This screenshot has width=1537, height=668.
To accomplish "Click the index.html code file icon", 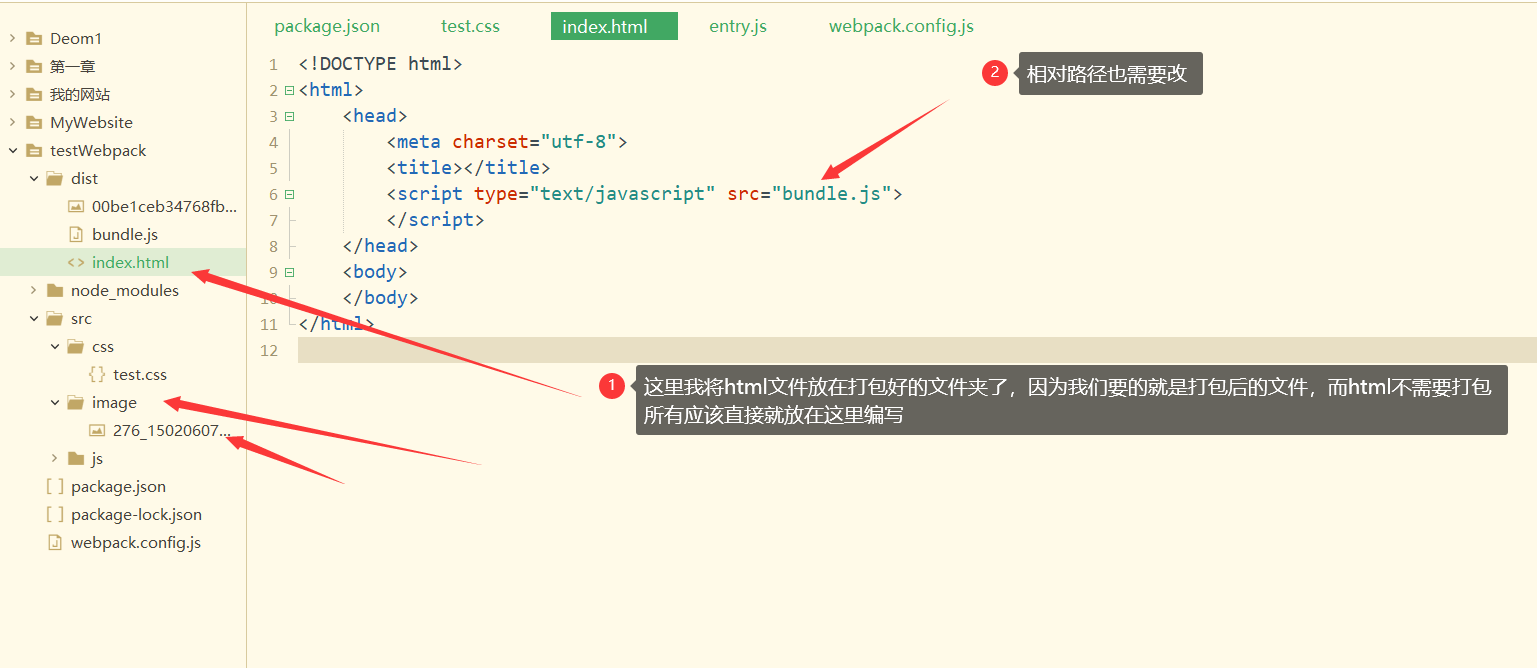I will [x=76, y=263].
